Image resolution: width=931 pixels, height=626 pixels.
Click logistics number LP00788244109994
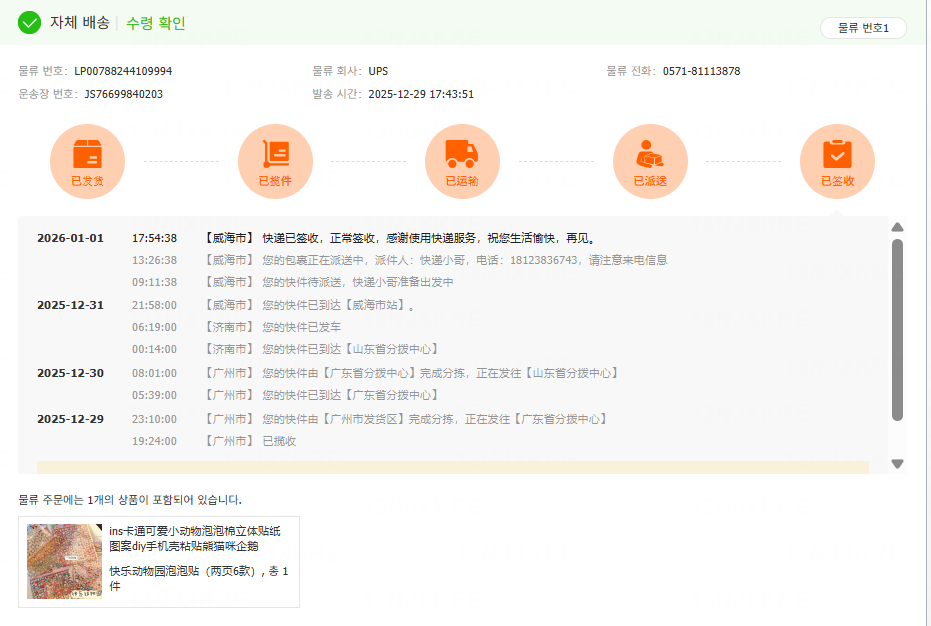pyautogui.click(x=123, y=71)
